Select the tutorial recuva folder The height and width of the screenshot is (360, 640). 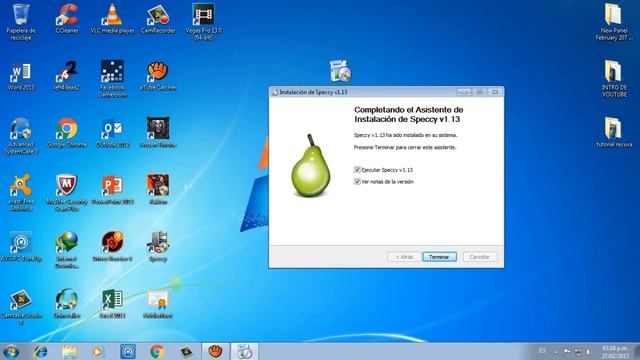pyautogui.click(x=613, y=133)
